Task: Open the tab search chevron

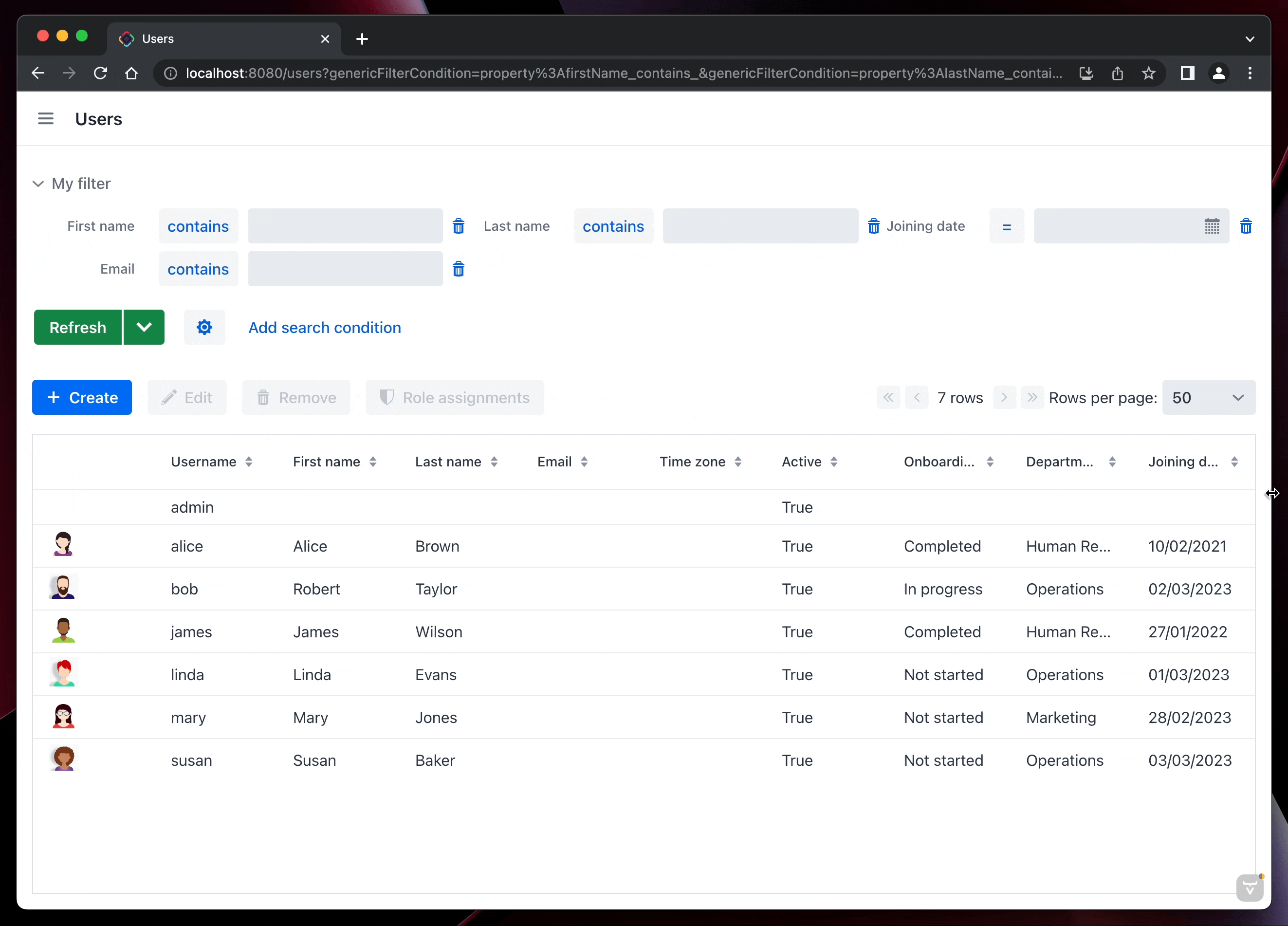Action: [1250, 38]
